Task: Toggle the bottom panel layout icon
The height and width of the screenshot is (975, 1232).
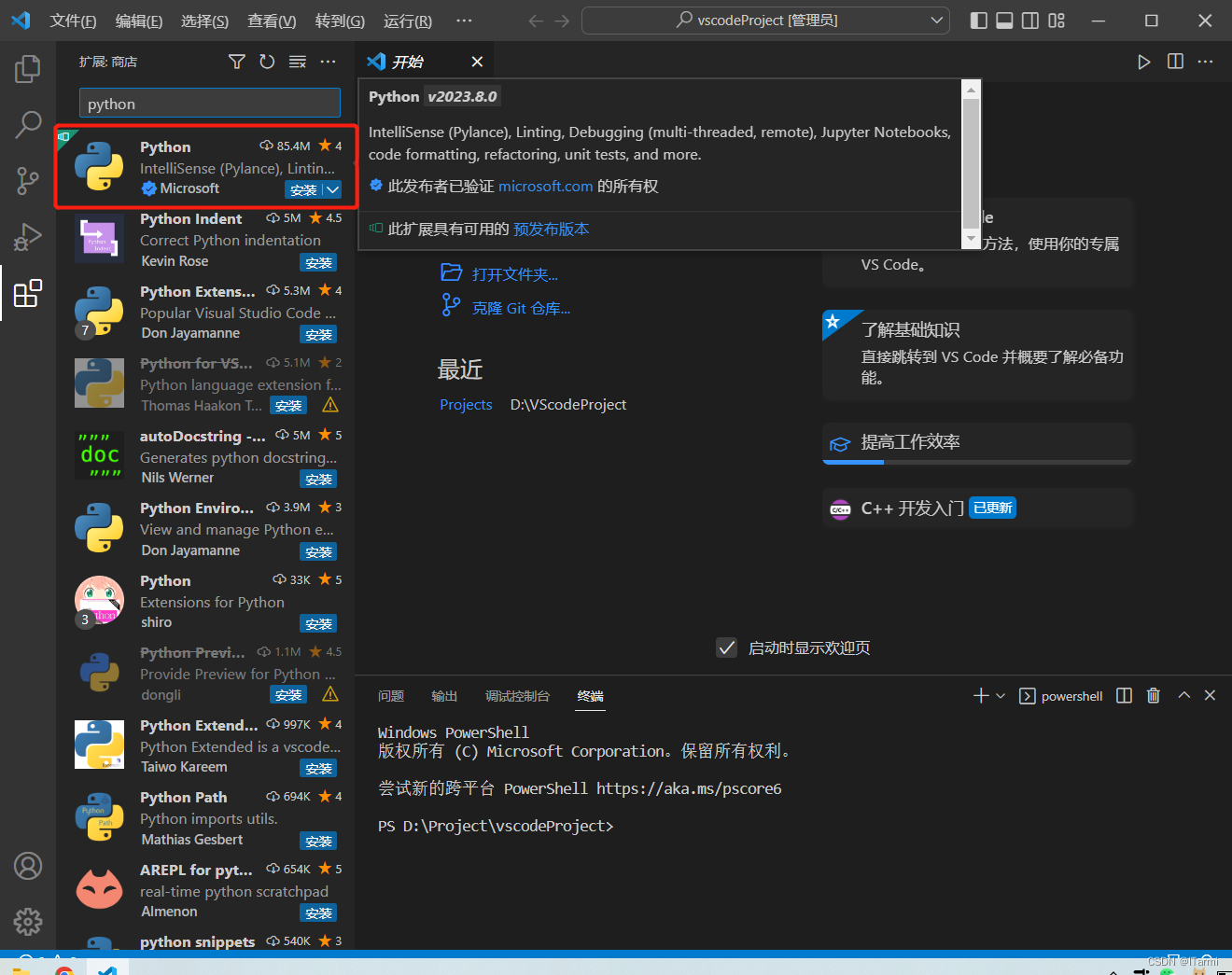Action: [x=1004, y=21]
